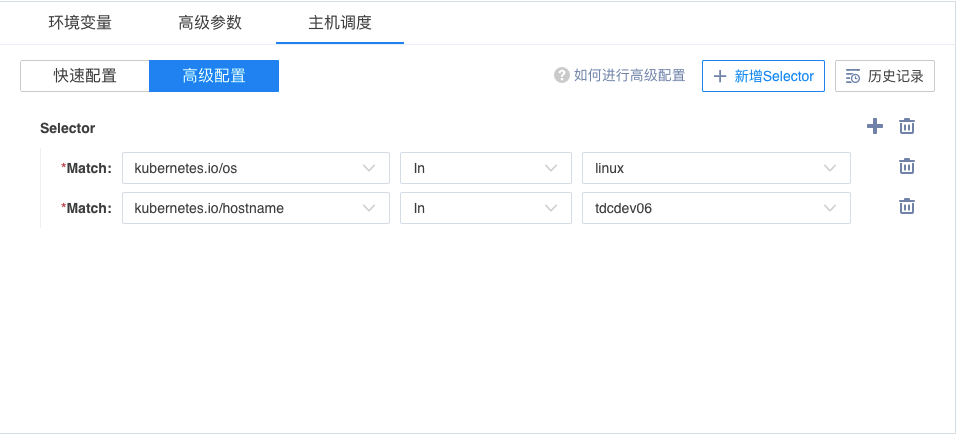Click the Selector heading text
Screen dimensions: 956x434
coord(68,129)
